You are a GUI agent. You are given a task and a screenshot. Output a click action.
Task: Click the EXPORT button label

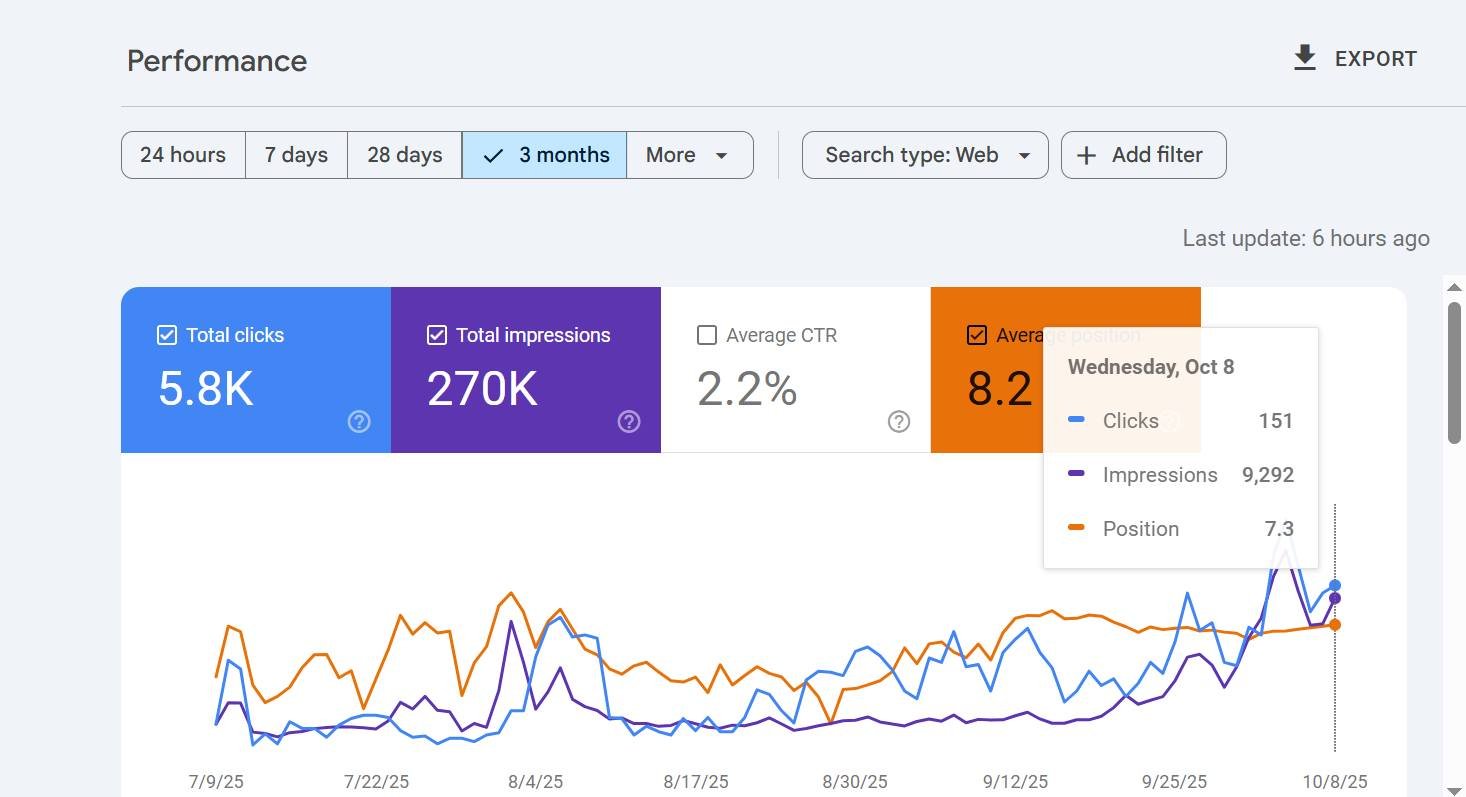point(1375,59)
